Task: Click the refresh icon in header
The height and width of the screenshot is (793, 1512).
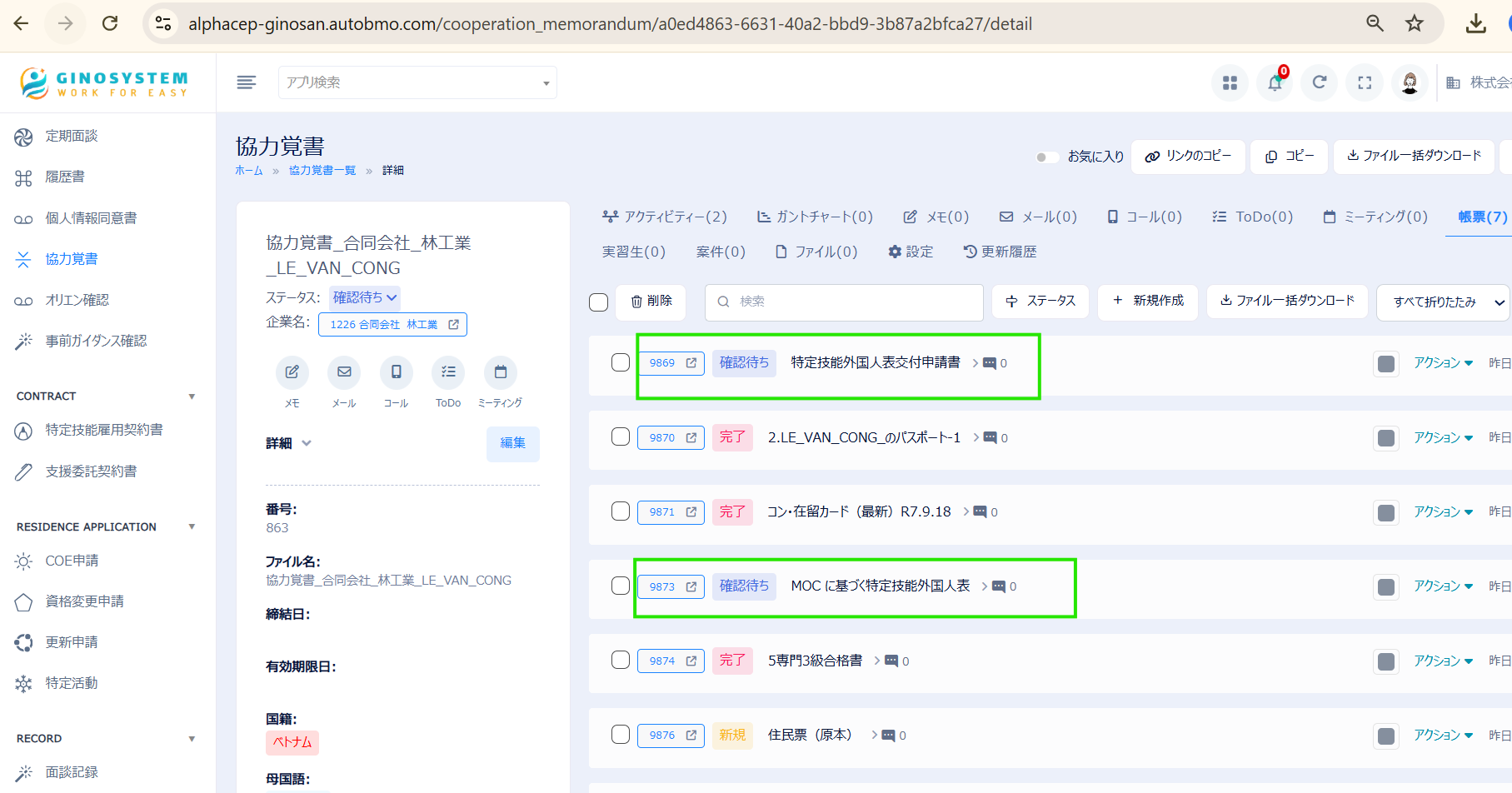Action: 1320,82
